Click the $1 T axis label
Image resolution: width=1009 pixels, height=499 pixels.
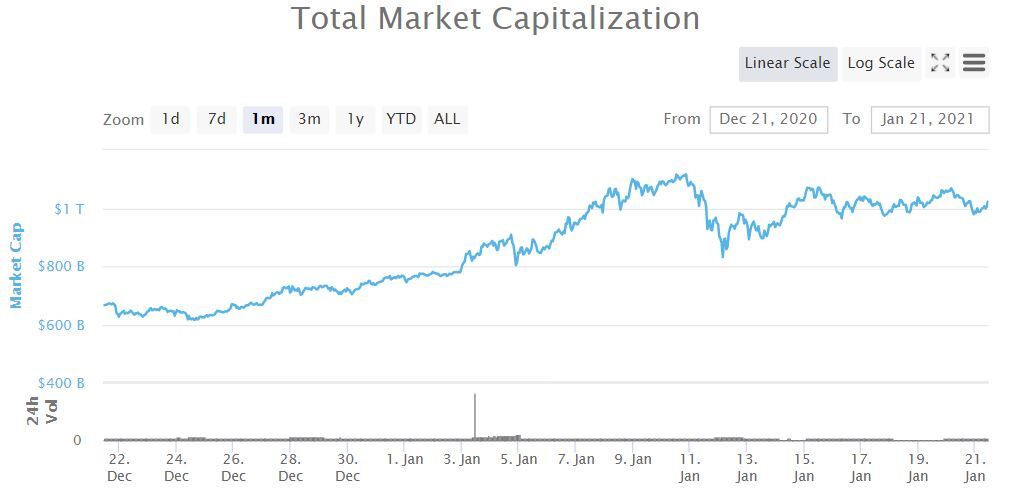point(69,209)
